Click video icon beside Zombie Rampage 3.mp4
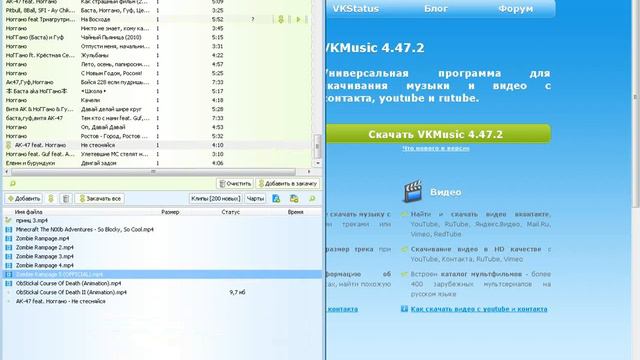Viewport: 640px width, 360px height. pyautogui.click(x=9, y=256)
